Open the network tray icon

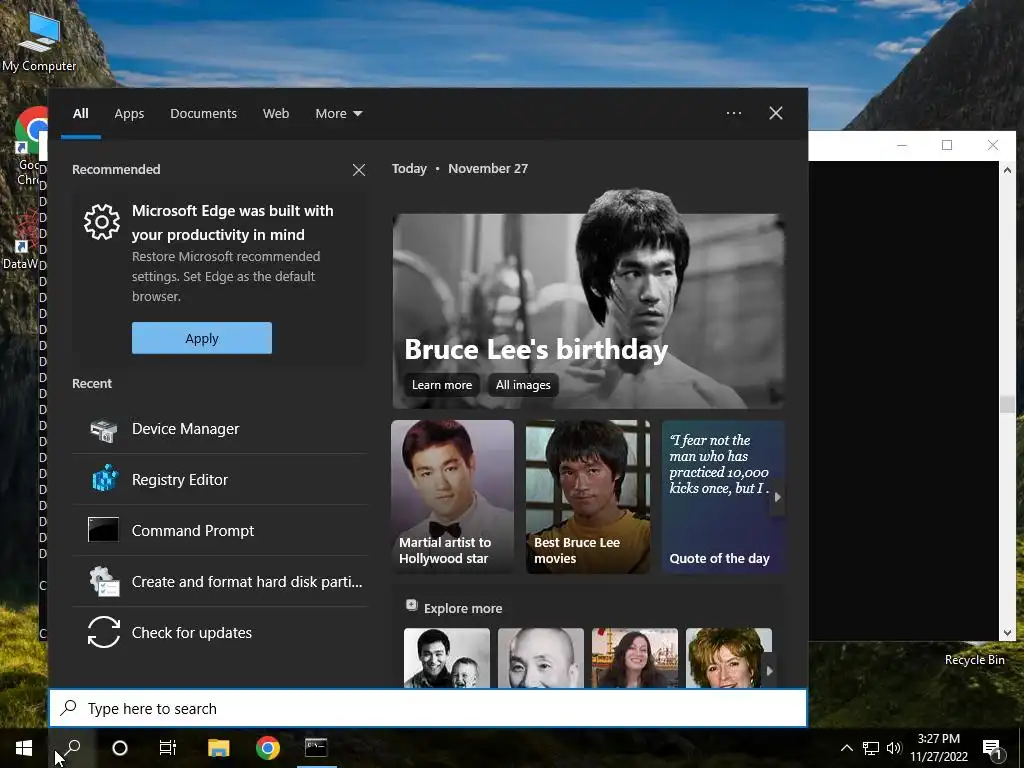pos(871,748)
